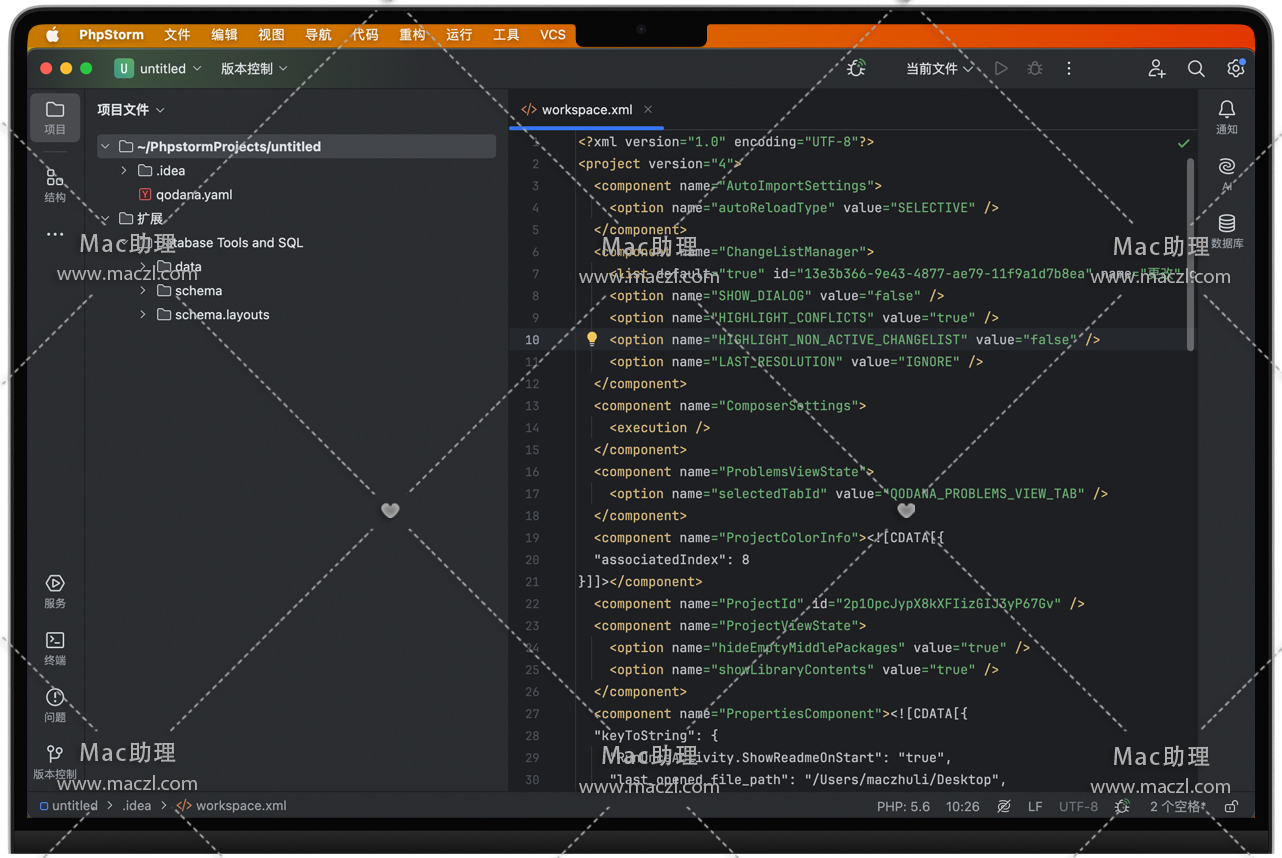Click the Search Everywhere magnifier icon
Image resolution: width=1282 pixels, height=858 pixels.
click(1196, 69)
